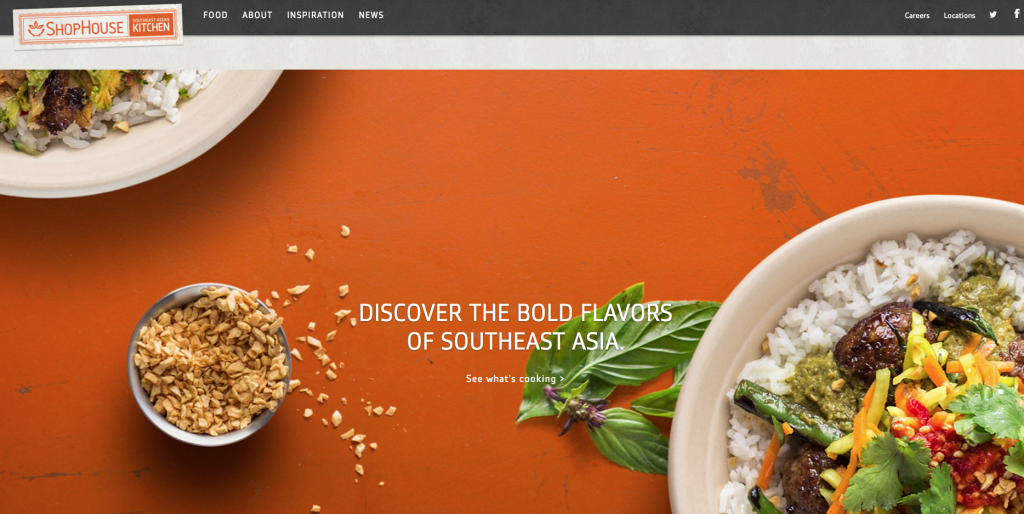
Task: Click the bowl of chopped peanuts
Action: (x=209, y=364)
